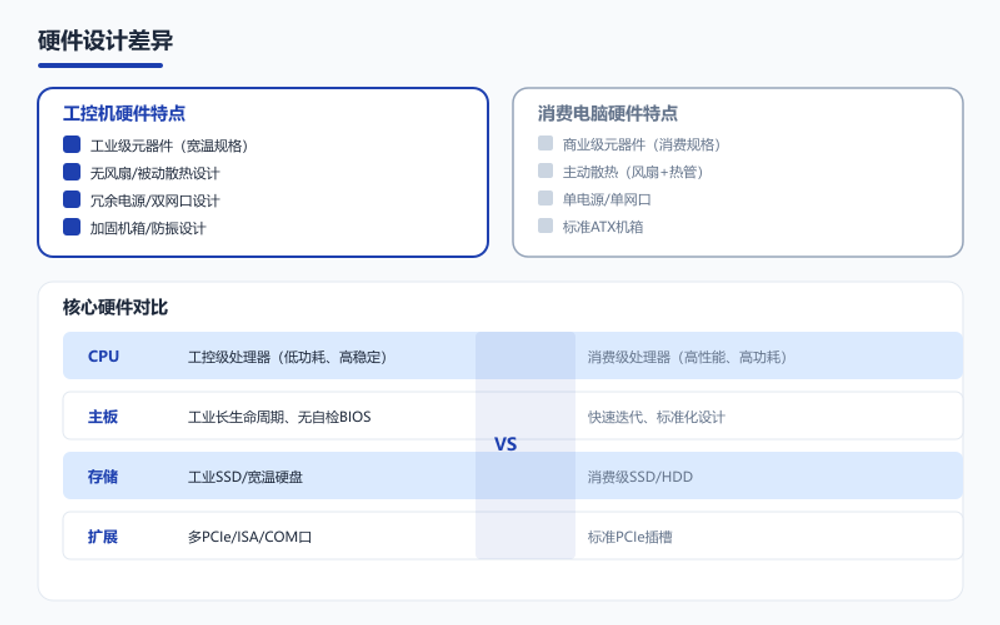Image resolution: width=1000 pixels, height=625 pixels.
Task: Click the VS label between columns
Action: (506, 444)
